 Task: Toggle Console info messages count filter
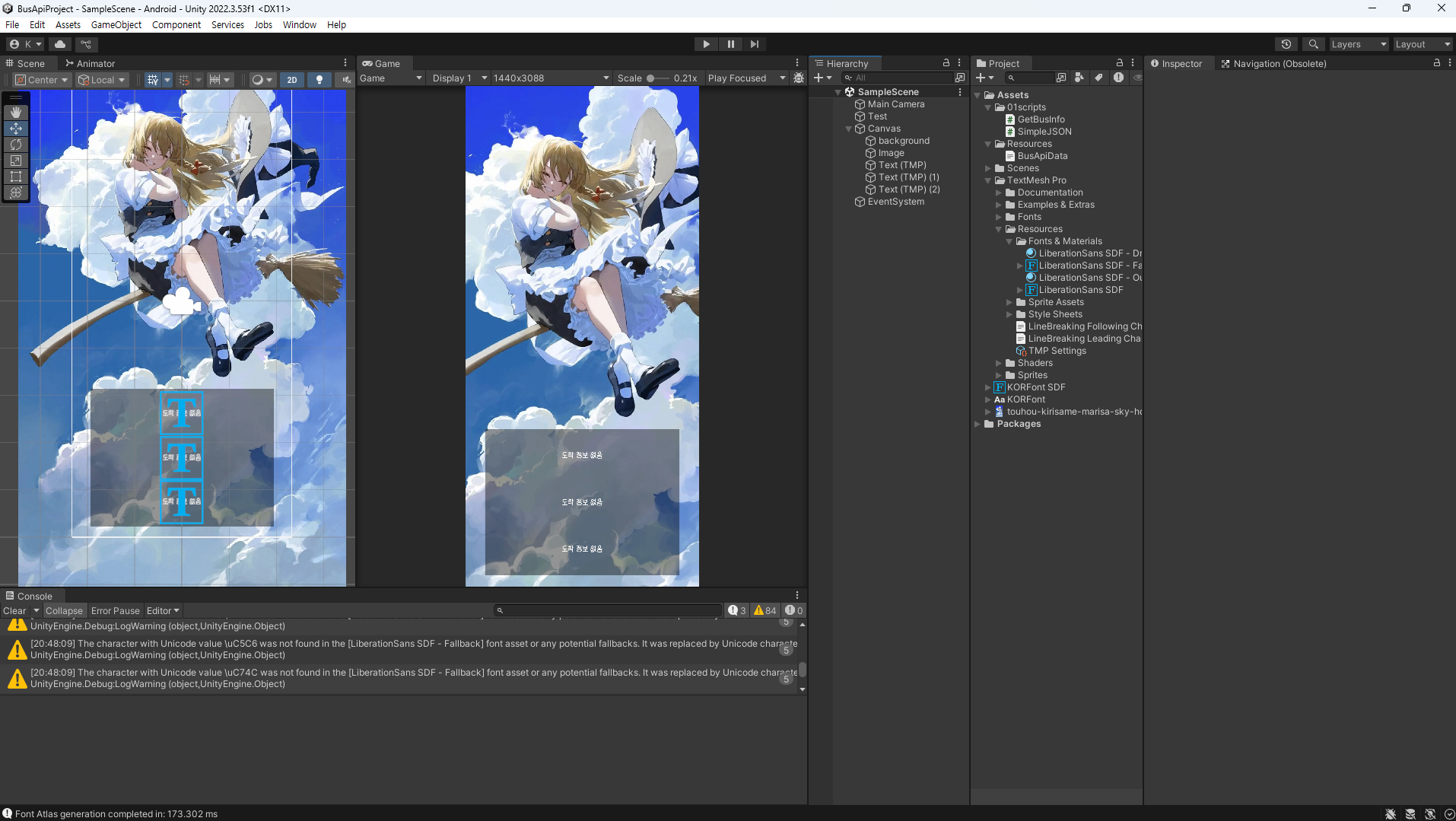click(736, 611)
